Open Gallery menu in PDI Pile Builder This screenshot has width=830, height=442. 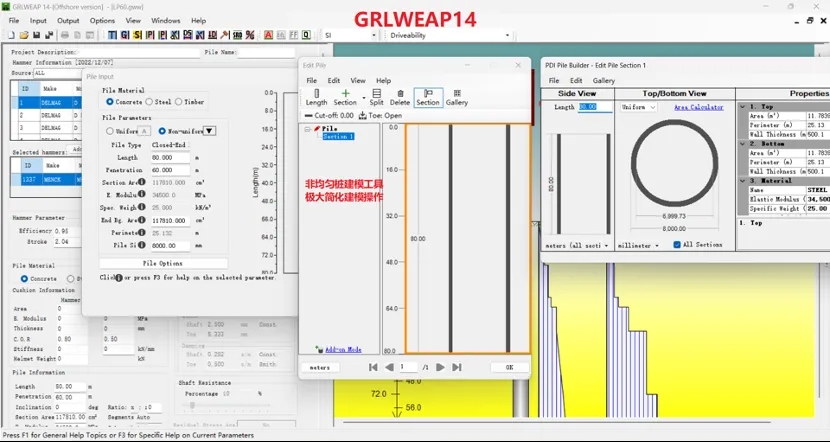(604, 80)
